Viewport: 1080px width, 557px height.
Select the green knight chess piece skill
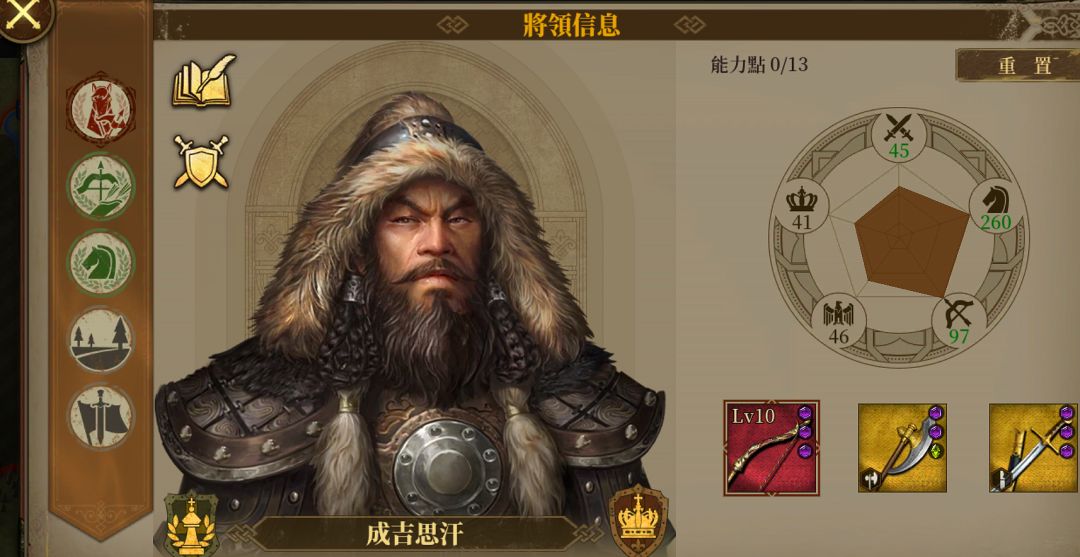point(101,263)
